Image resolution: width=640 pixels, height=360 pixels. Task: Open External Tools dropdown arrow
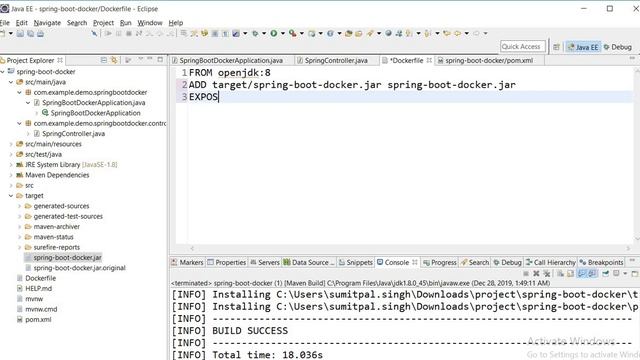pyautogui.click(x=302, y=33)
